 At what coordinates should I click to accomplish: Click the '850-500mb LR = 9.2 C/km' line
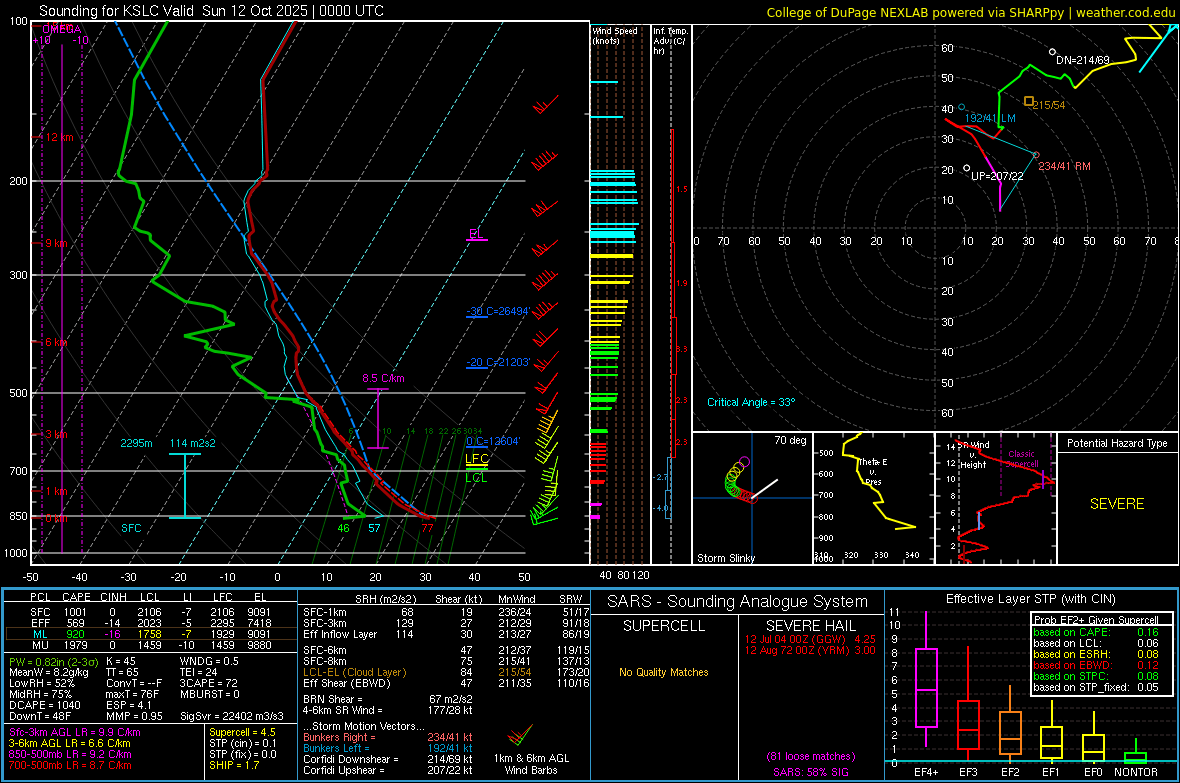coord(70,754)
